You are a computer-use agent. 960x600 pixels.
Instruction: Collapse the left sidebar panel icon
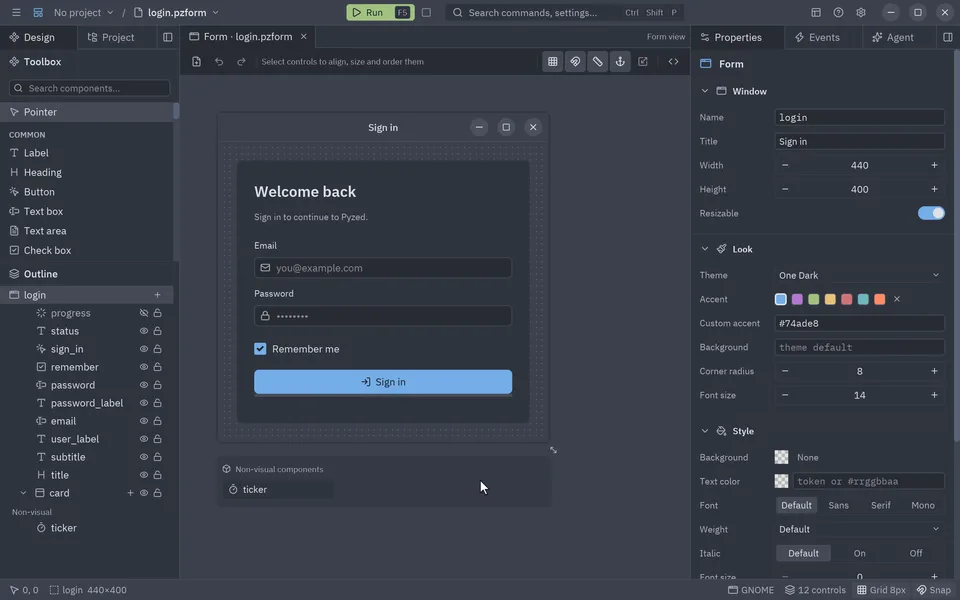(x=168, y=37)
